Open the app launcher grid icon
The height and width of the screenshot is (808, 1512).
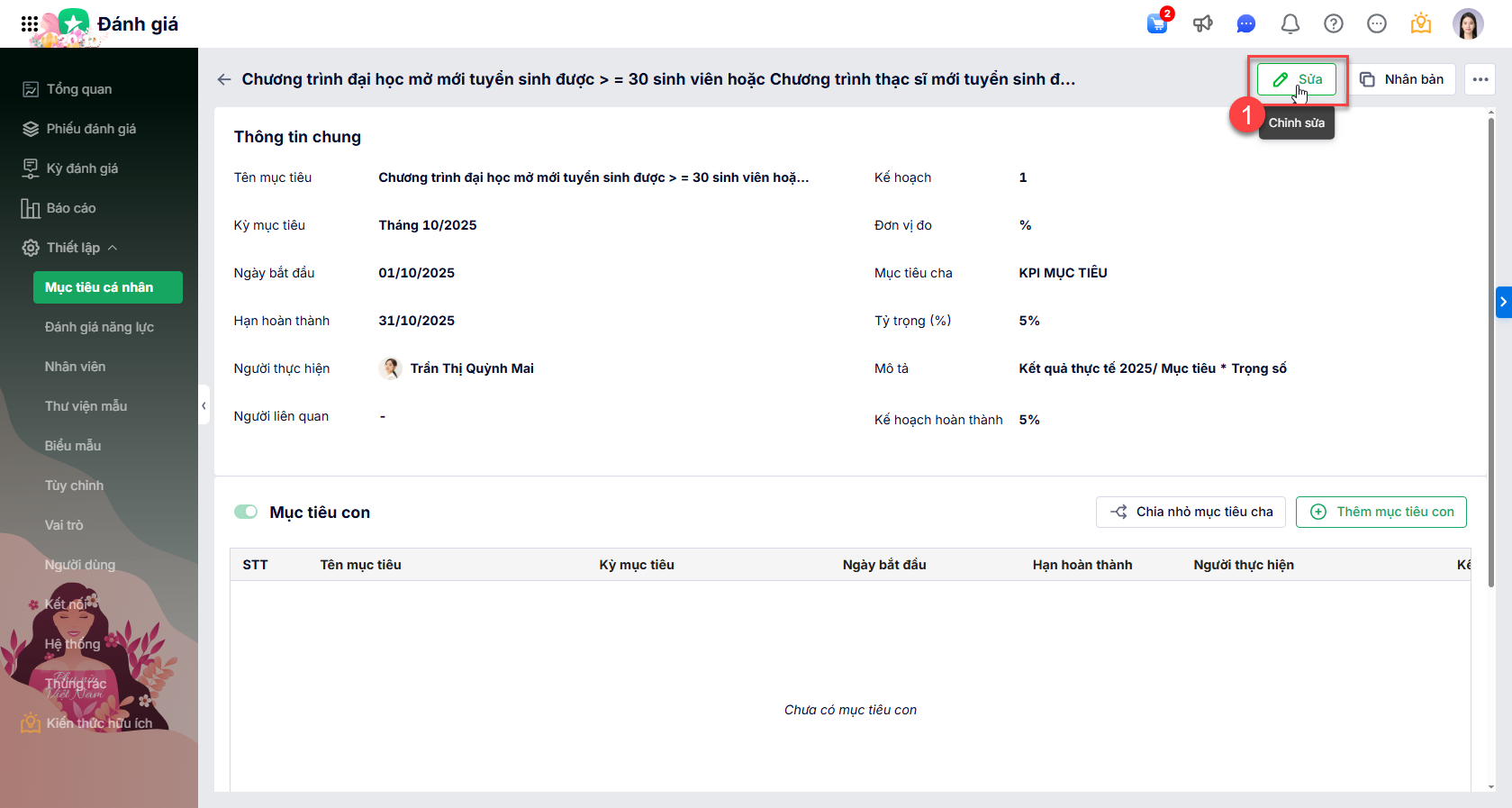[x=30, y=24]
